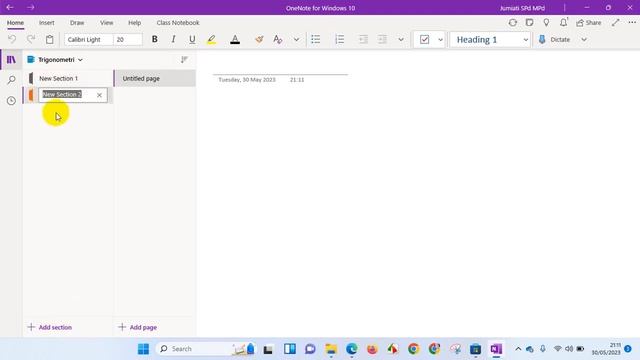Expand Dictate language options chevron
The image size is (640, 360).
[x=584, y=40]
